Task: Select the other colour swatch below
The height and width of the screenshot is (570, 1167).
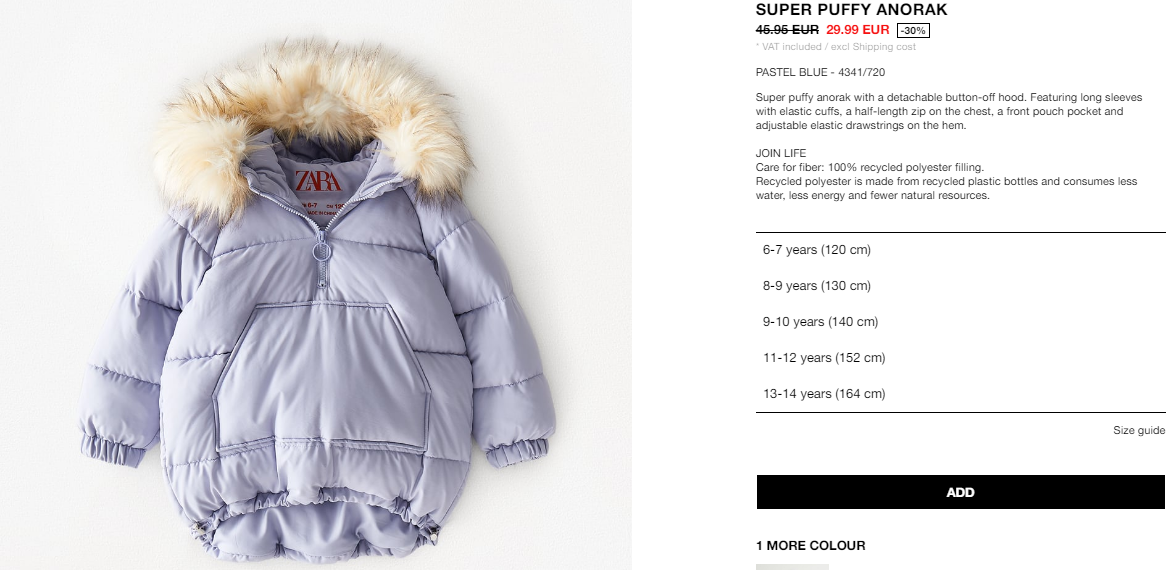Action: [792, 566]
